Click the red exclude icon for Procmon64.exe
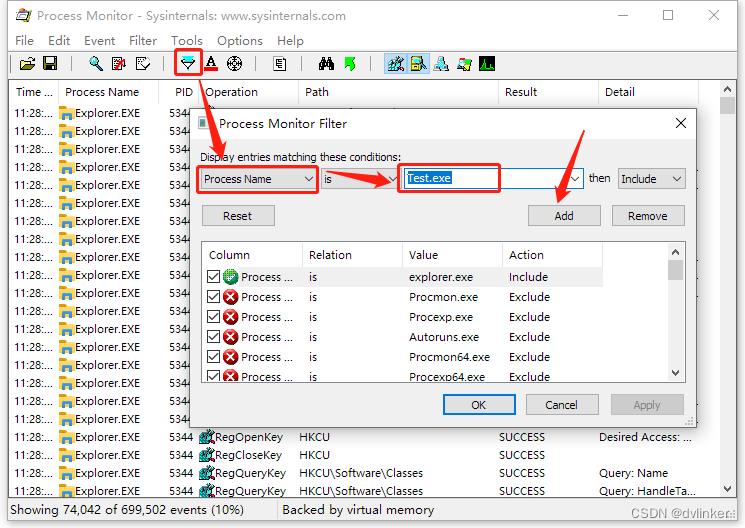The image size is (745, 528). (x=230, y=357)
